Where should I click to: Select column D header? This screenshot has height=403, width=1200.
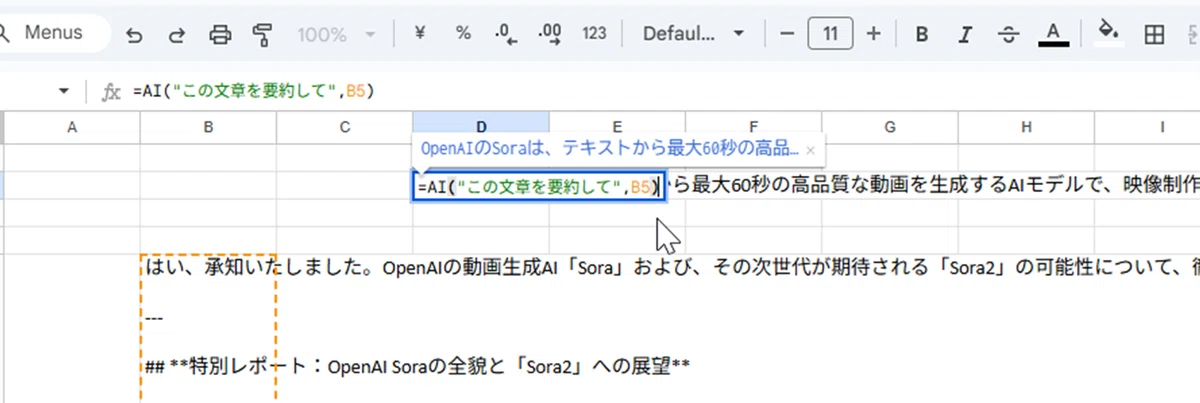pos(481,127)
